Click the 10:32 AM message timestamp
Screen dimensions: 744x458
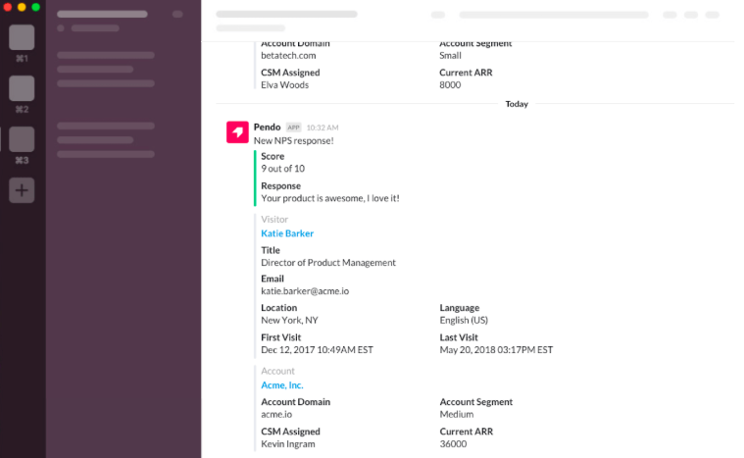pyautogui.click(x=322, y=128)
